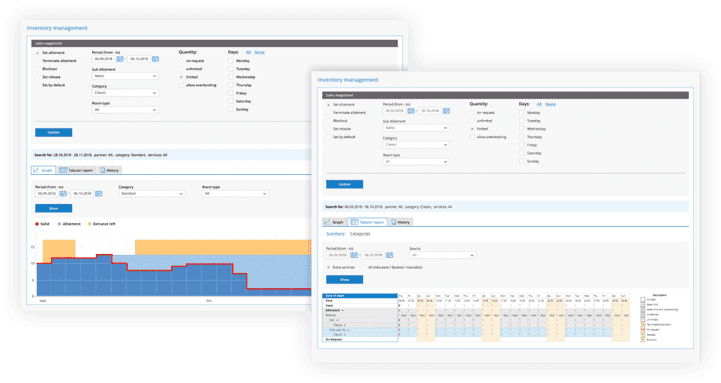Open the Categories sub-tab in front window

coord(360,234)
